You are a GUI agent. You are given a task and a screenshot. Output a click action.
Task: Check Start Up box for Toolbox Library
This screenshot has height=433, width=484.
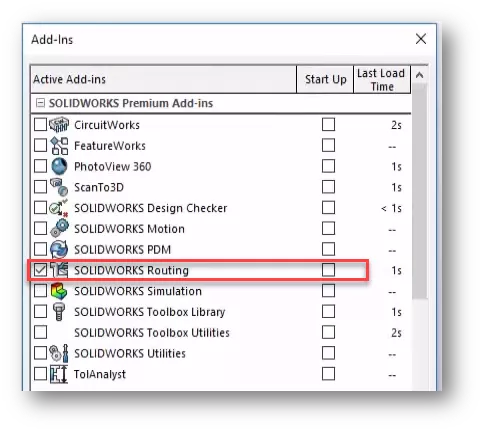click(x=328, y=312)
